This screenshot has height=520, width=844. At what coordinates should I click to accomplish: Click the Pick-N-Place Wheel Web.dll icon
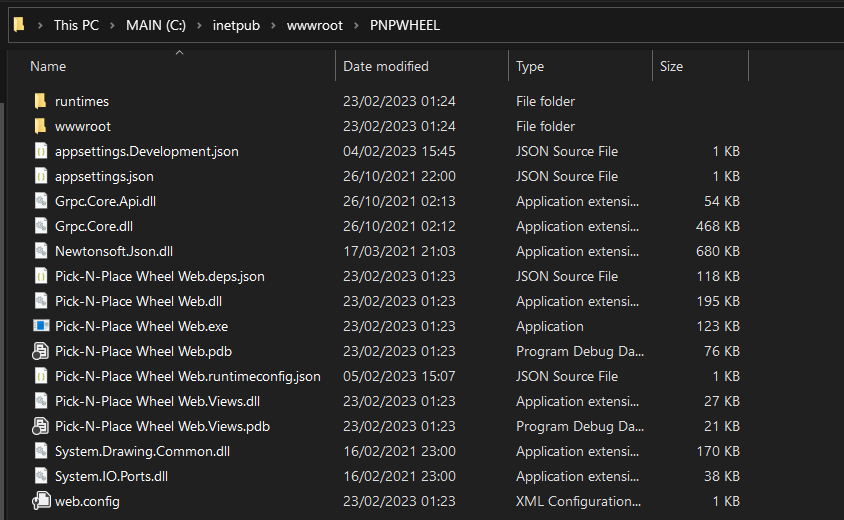[41, 301]
